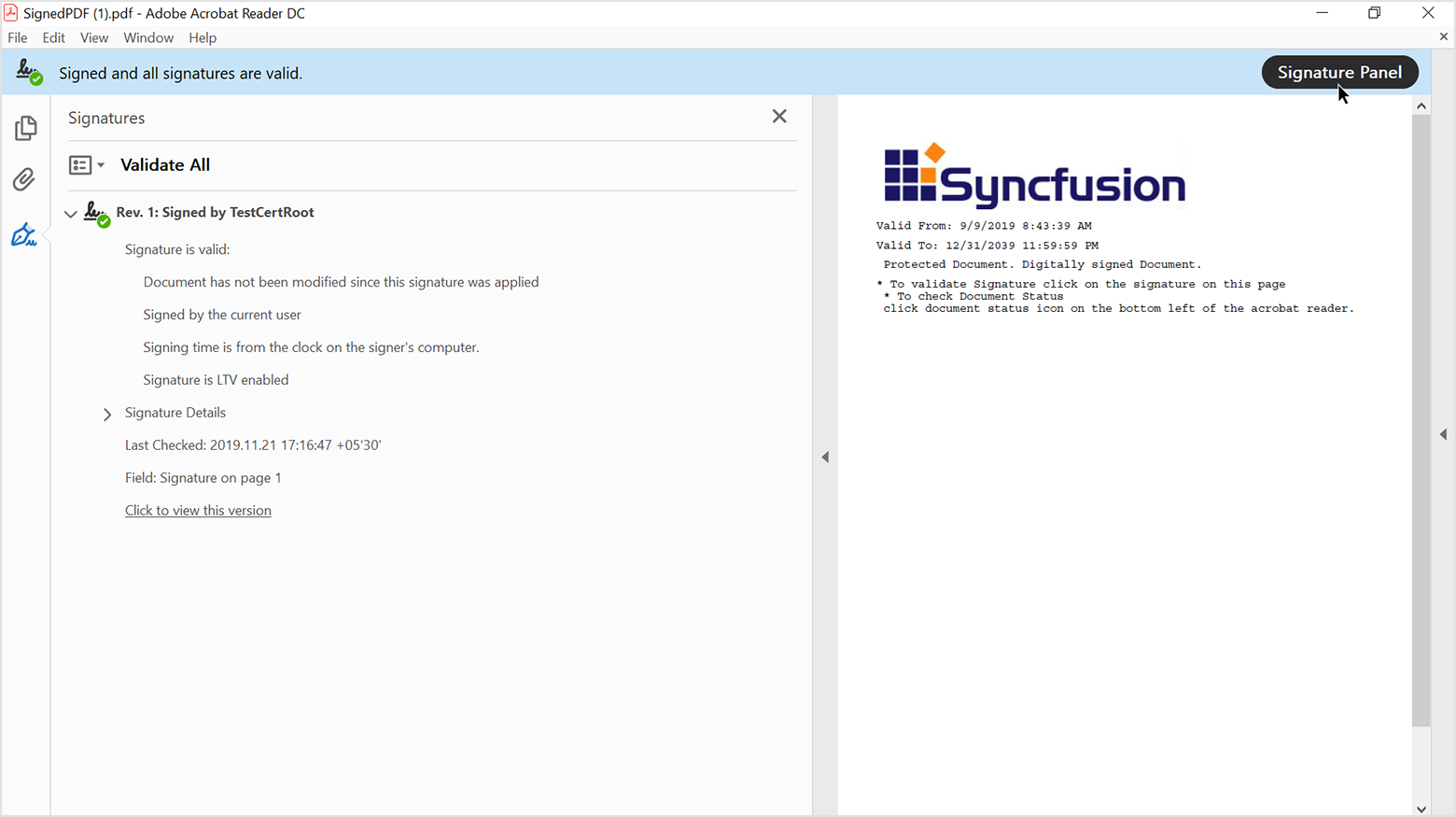Open the File menu
Image resolution: width=1456 pixels, height=817 pixels.
pos(18,38)
